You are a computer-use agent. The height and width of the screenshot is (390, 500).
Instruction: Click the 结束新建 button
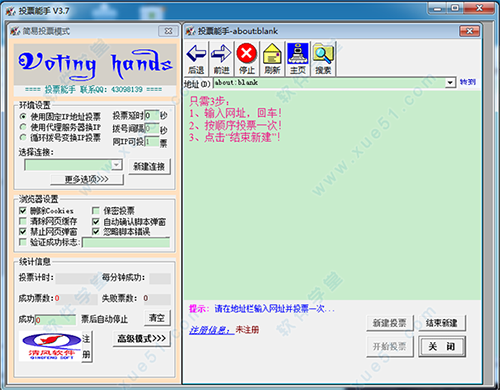[441, 323]
